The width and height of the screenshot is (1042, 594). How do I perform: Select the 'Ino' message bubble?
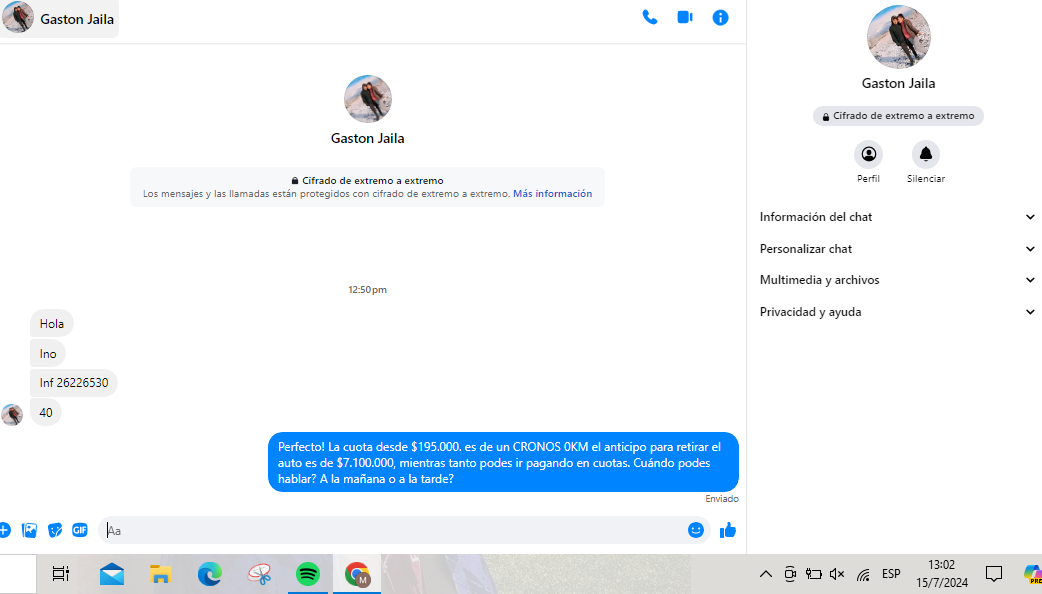pos(48,354)
